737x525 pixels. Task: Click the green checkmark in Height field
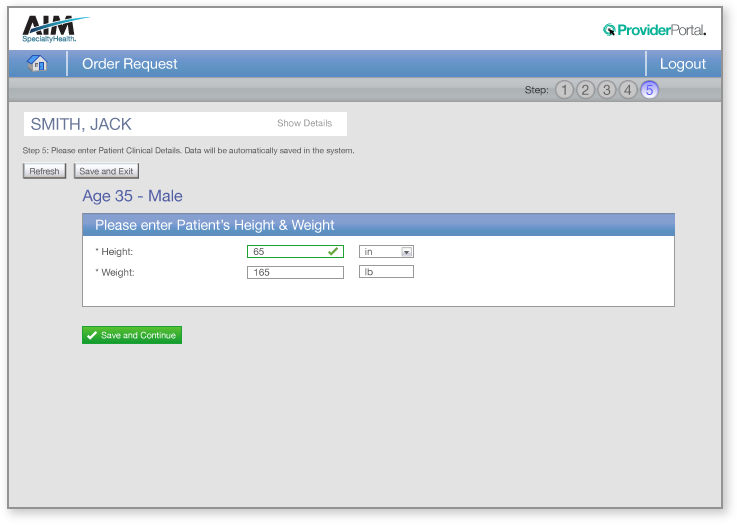[334, 252]
